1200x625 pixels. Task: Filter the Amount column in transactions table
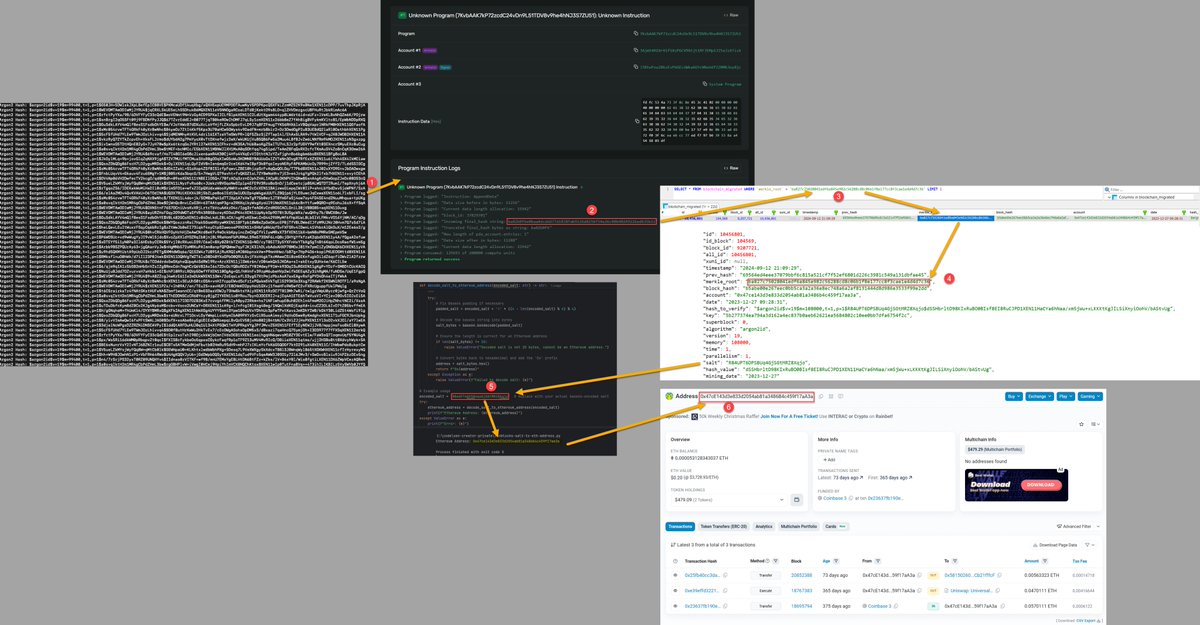(x=1045, y=560)
